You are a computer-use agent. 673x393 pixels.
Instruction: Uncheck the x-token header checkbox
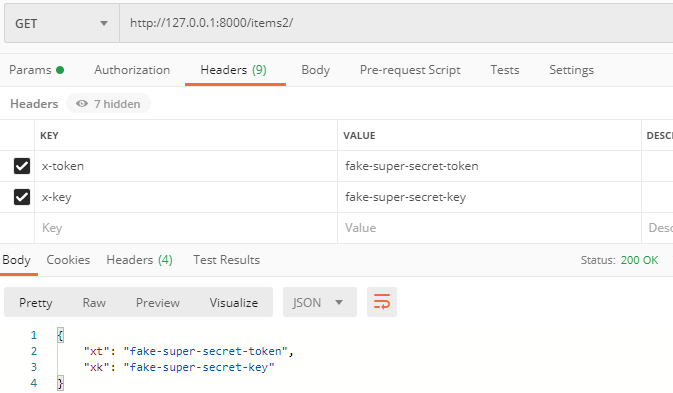click(22, 166)
